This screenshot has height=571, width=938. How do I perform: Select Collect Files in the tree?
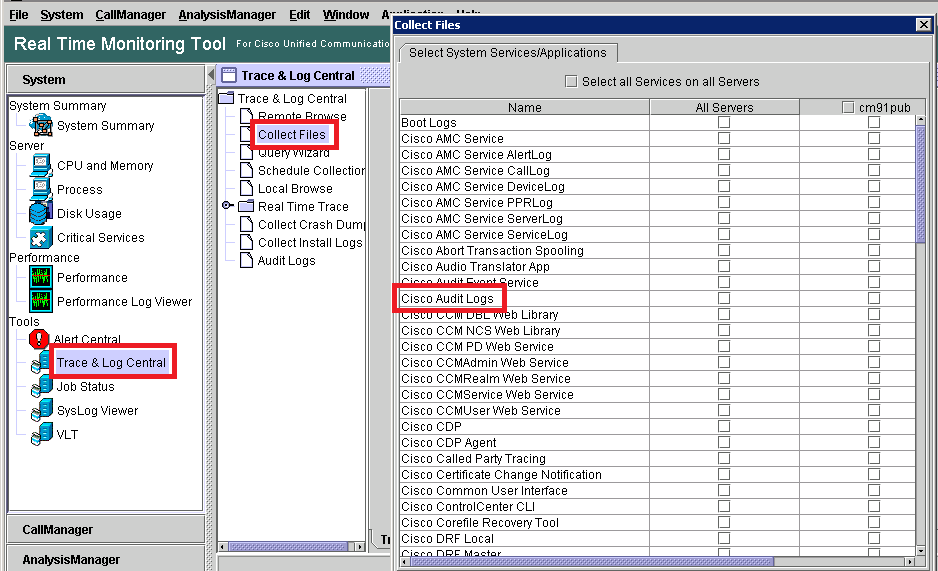tap(291, 135)
